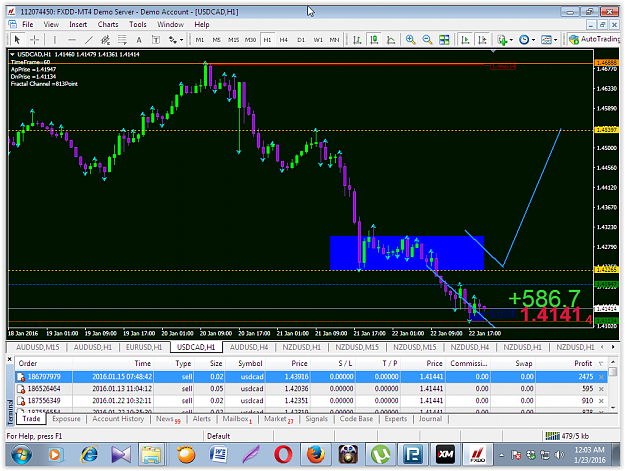This screenshot has width=625, height=471.
Task: Select order row 187556349
Action: point(311,400)
